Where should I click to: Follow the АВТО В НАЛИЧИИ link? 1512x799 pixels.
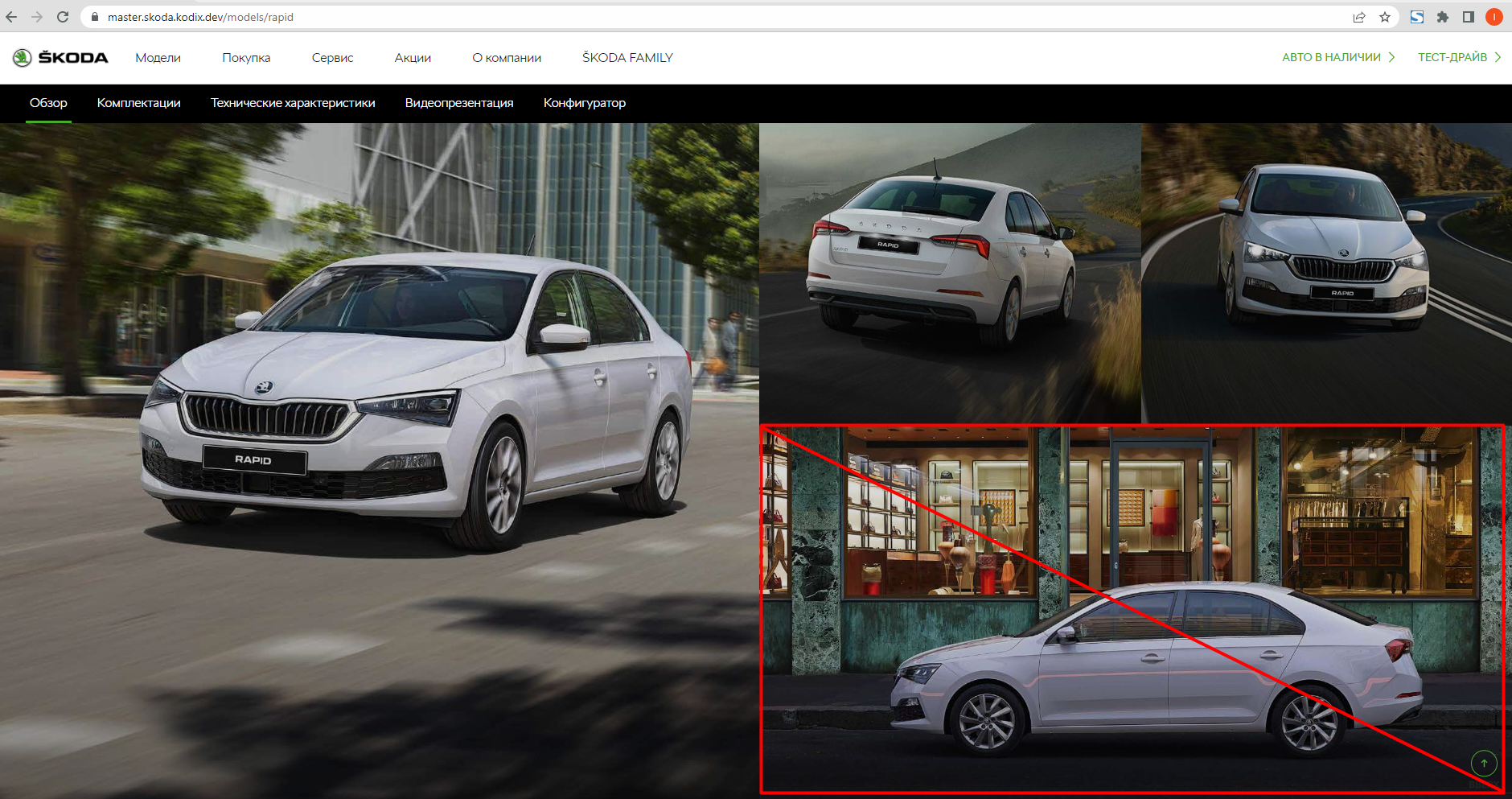(1338, 57)
